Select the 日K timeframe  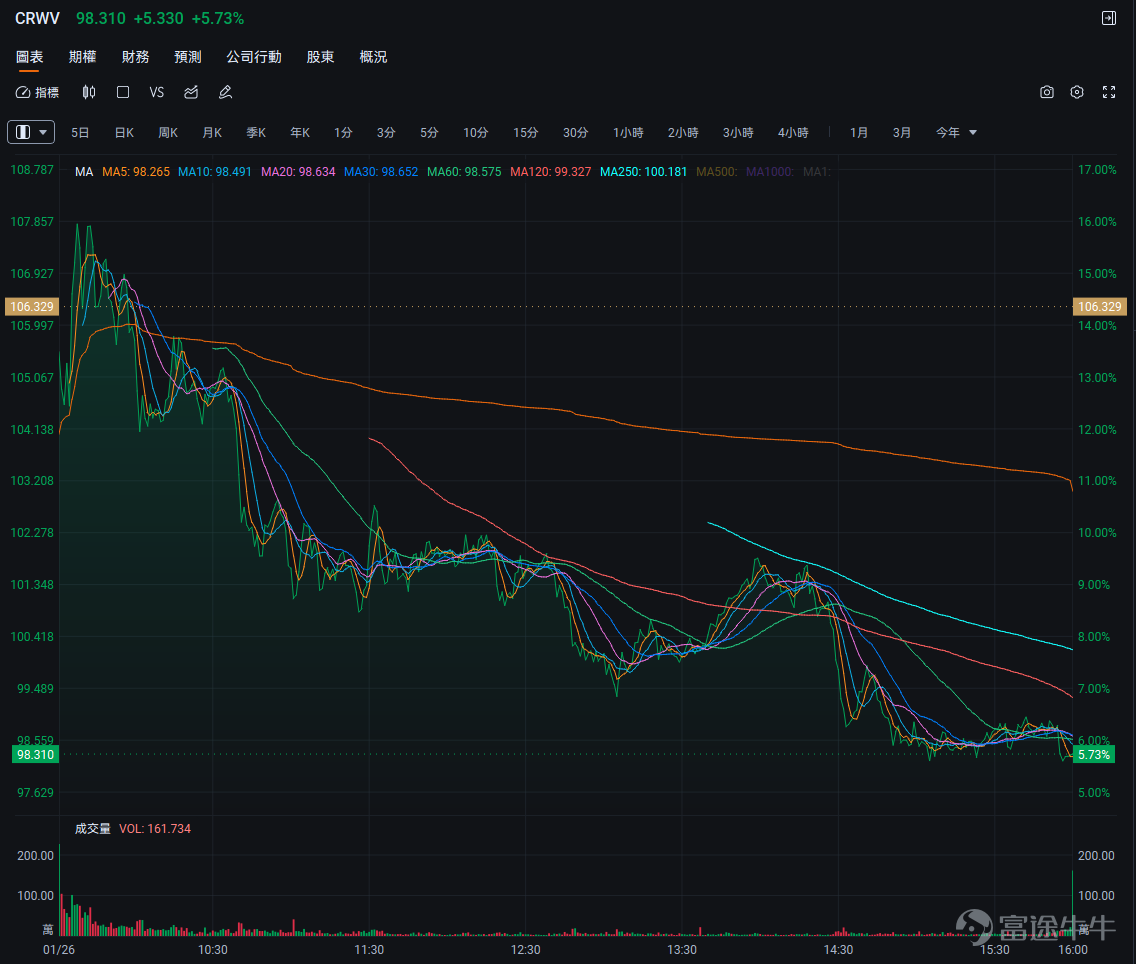tap(124, 133)
